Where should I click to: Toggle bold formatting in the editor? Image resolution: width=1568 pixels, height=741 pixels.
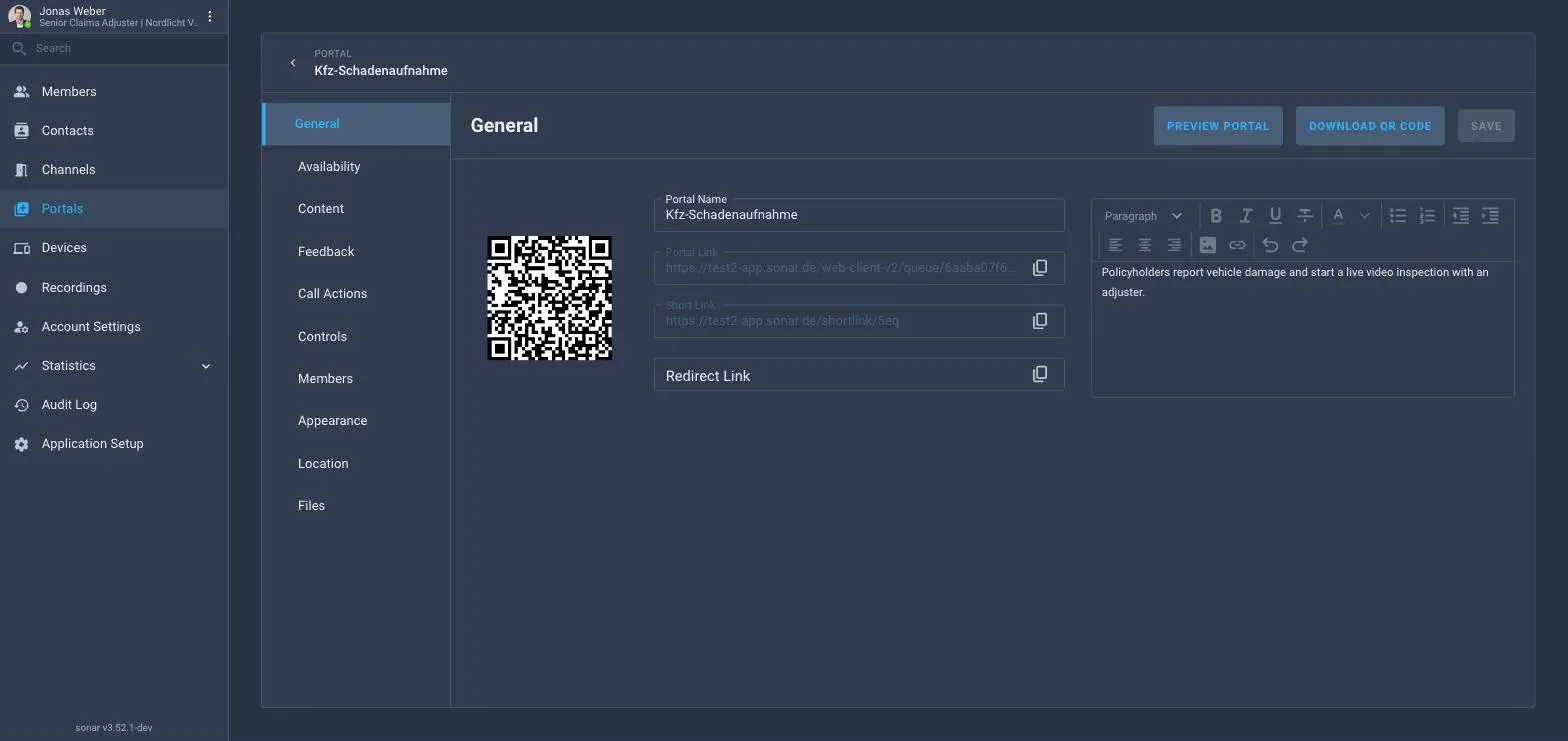pyautogui.click(x=1216, y=215)
